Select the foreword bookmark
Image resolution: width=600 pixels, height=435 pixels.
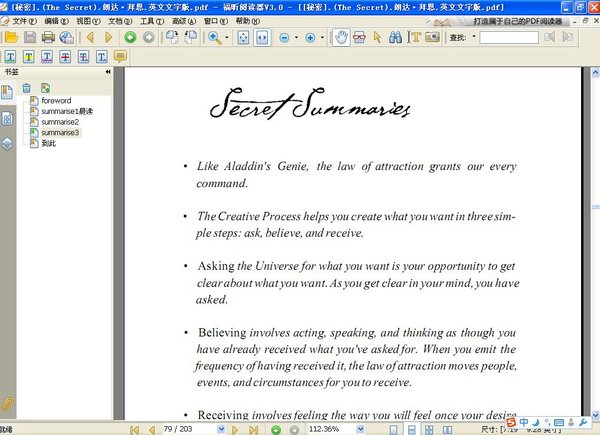tap(56, 101)
